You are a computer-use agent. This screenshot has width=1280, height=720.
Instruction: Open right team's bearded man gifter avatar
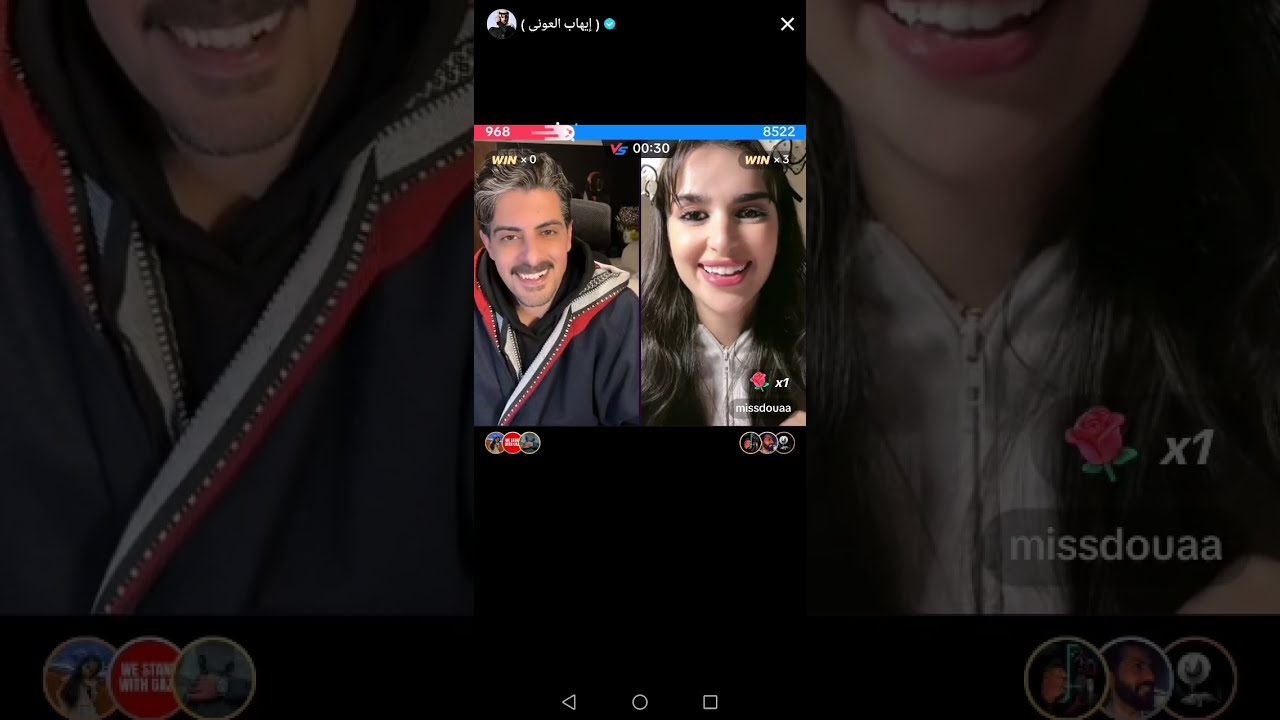click(767, 443)
